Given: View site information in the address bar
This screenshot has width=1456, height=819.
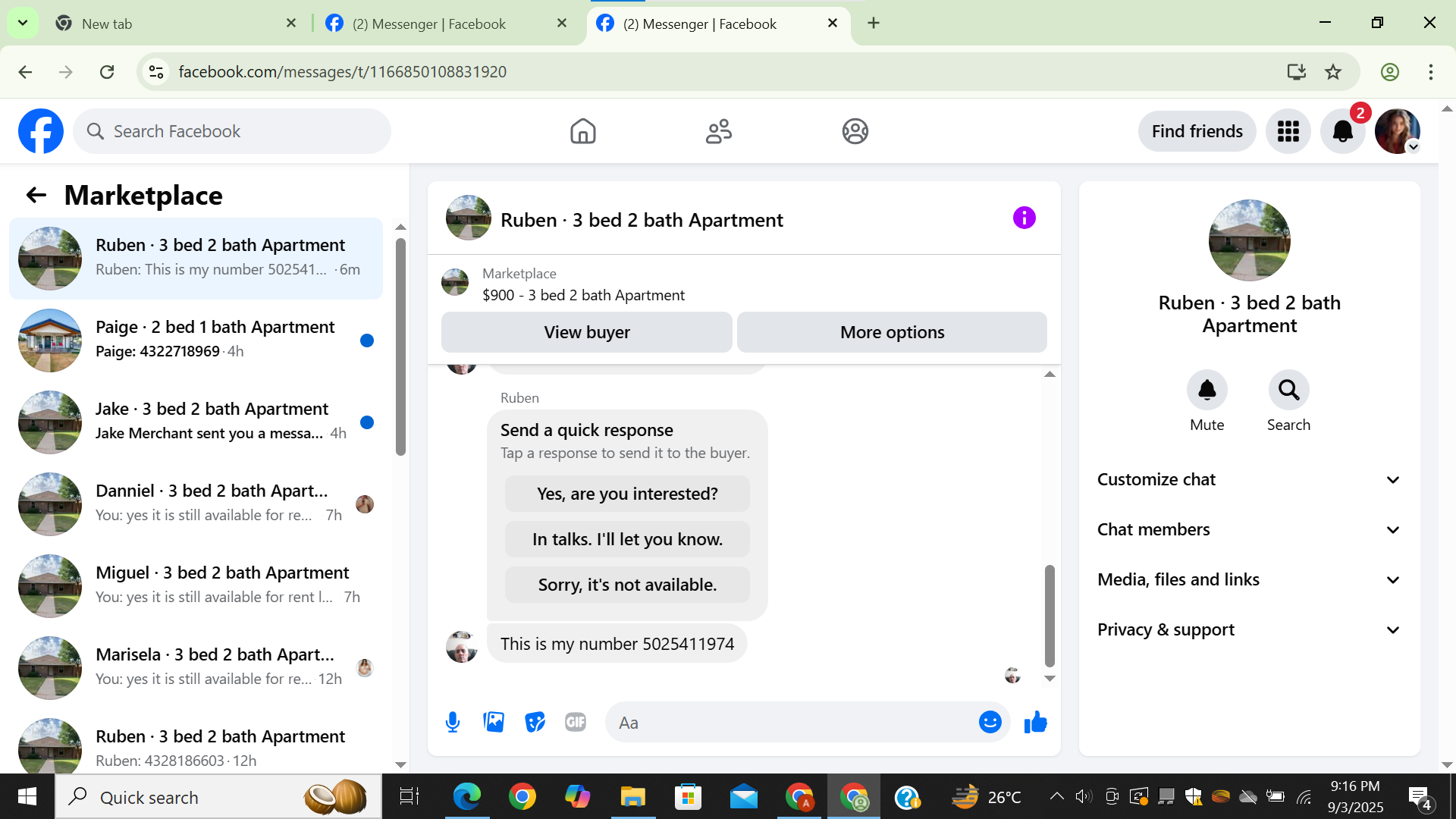Looking at the screenshot, I should 156,72.
